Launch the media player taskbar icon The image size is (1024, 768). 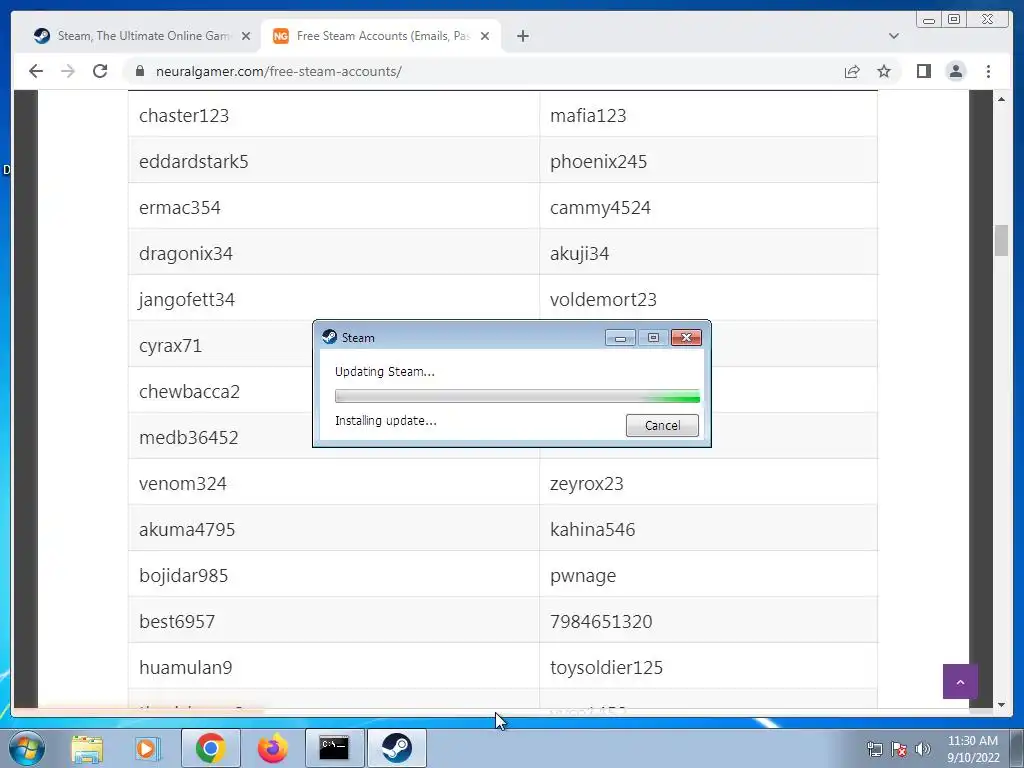click(x=148, y=748)
